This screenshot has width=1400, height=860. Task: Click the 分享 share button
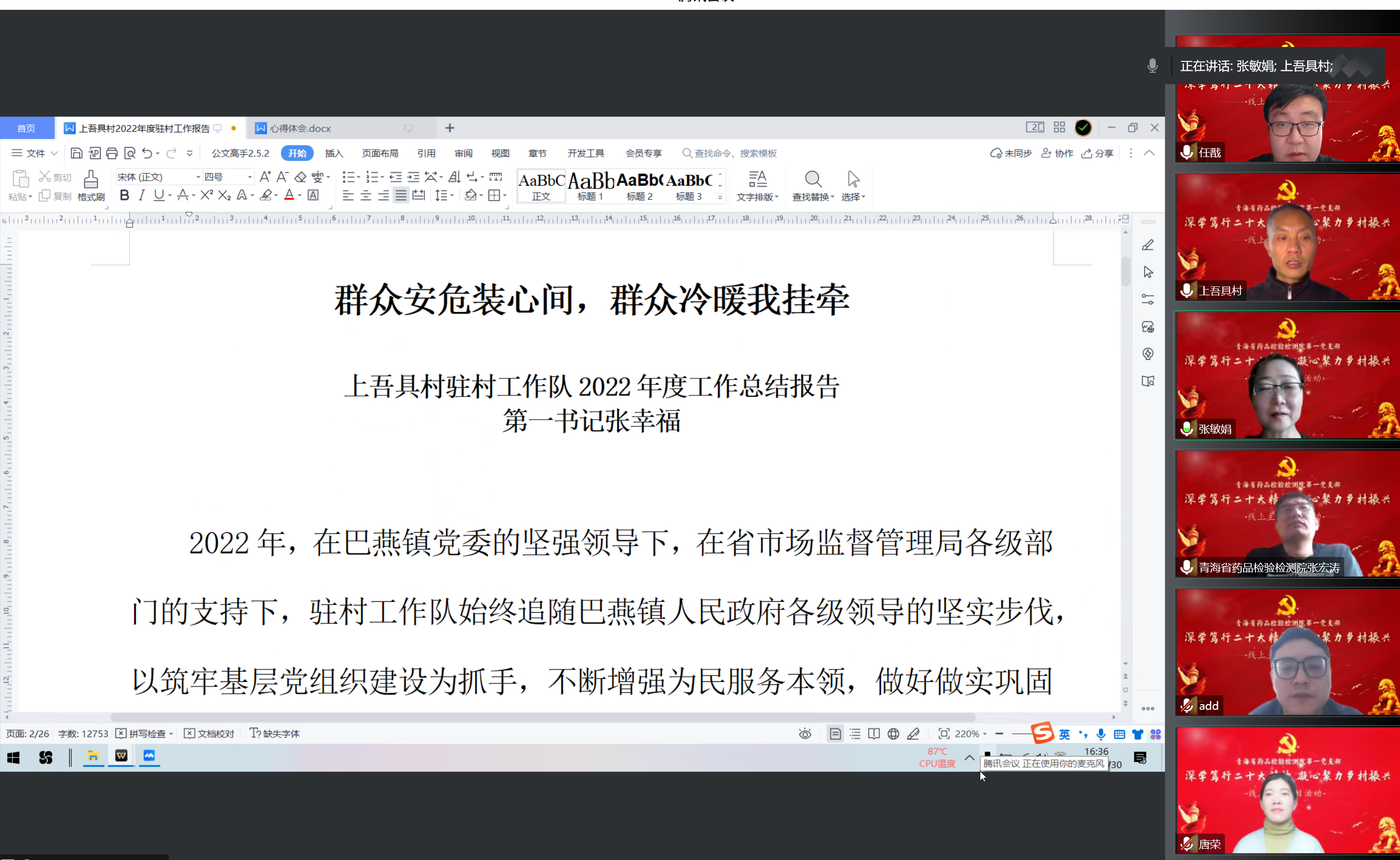click(1097, 153)
